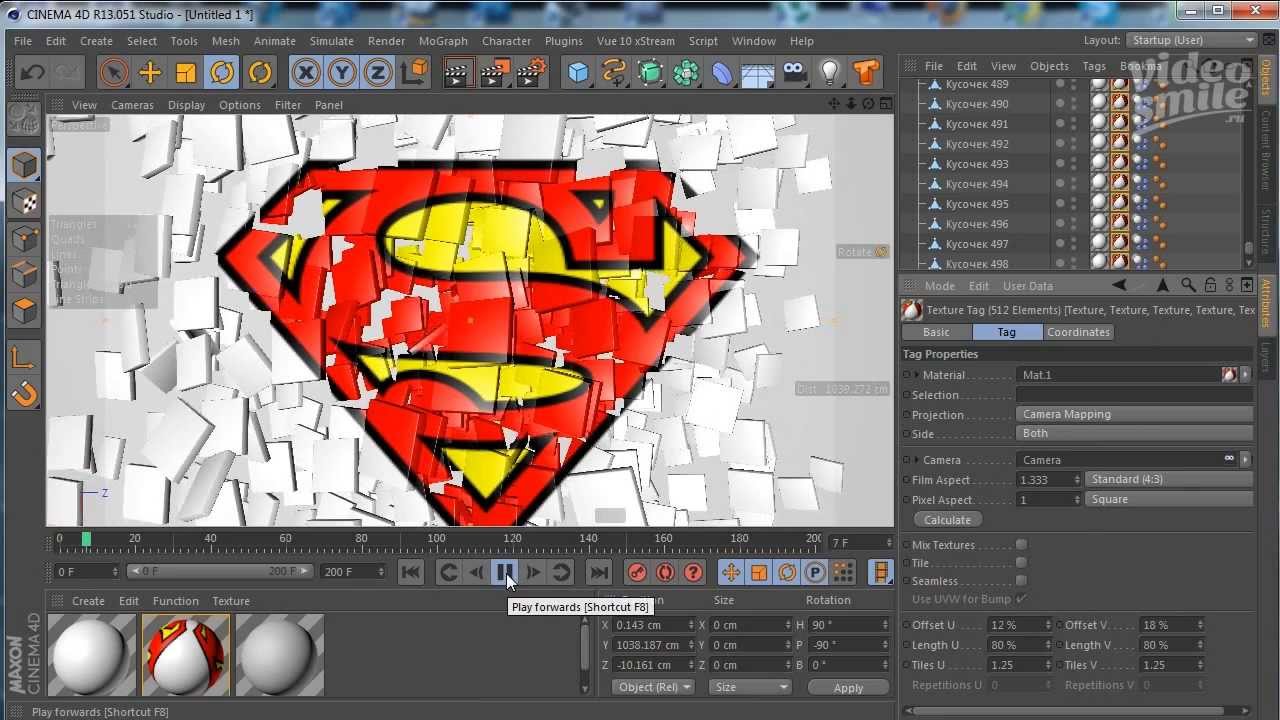Screen dimensions: 1280x720
Task: Open Projection dropdown Camera Mapping
Action: point(1134,414)
